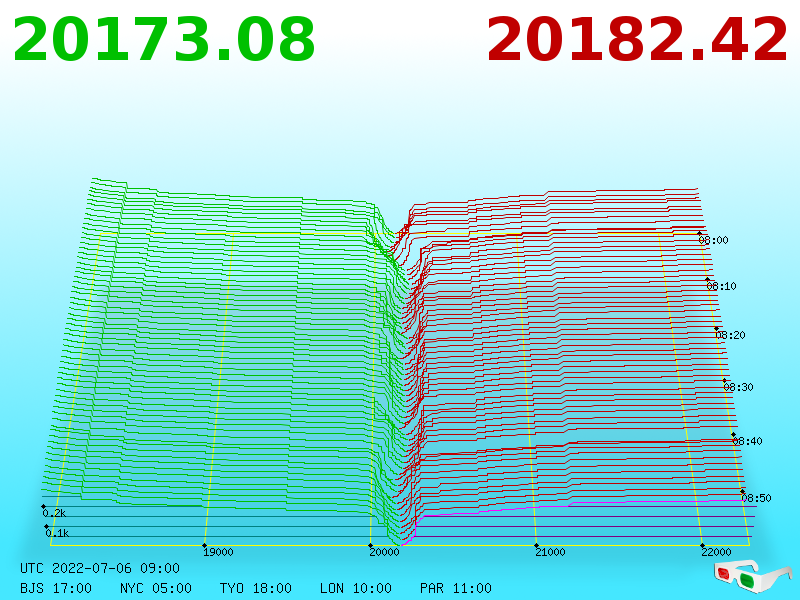Click the 3D anaglyph glasses icon
The image size is (800, 600).
click(x=752, y=576)
